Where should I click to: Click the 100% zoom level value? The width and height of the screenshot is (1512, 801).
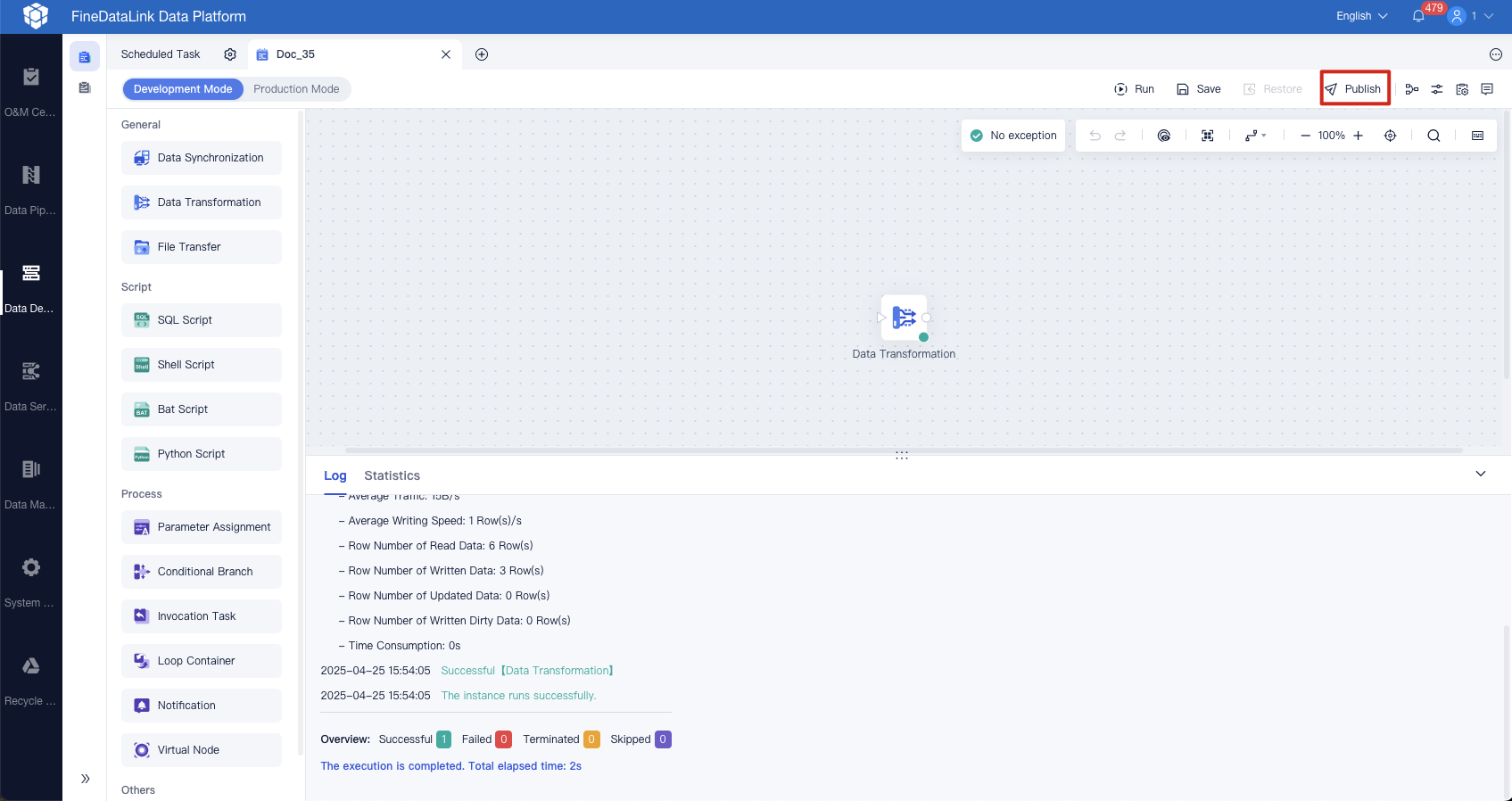(1332, 136)
